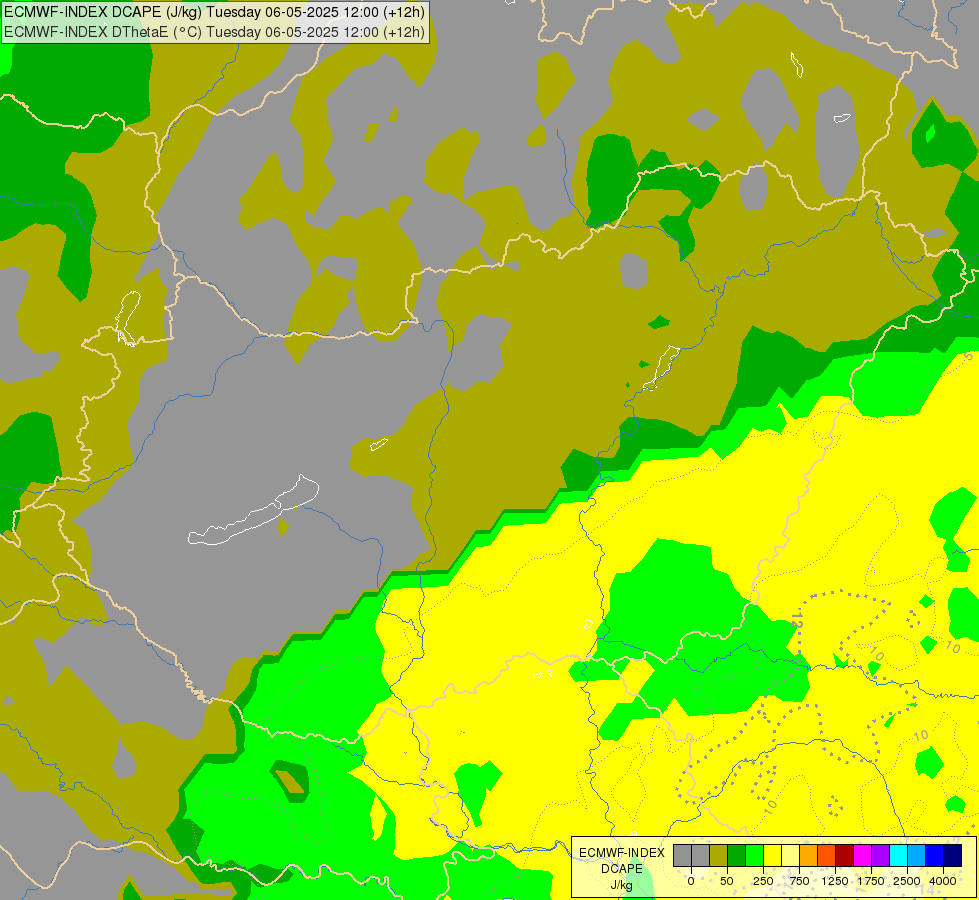
Task: Click the legend value label 2500
Action: pyautogui.click(x=907, y=881)
